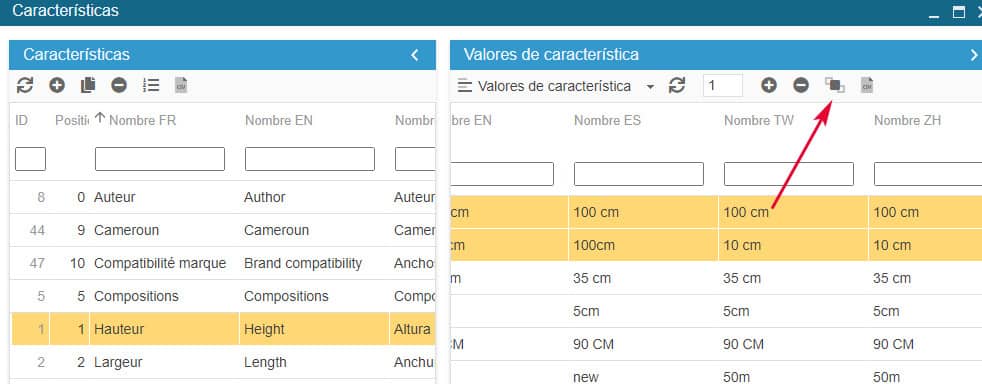
Task: Export feature values to CSV
Action: [867, 85]
